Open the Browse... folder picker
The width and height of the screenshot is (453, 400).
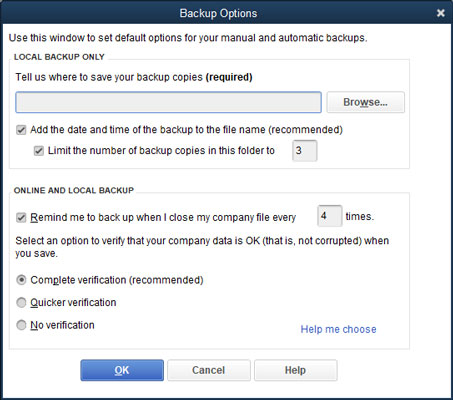(365, 102)
